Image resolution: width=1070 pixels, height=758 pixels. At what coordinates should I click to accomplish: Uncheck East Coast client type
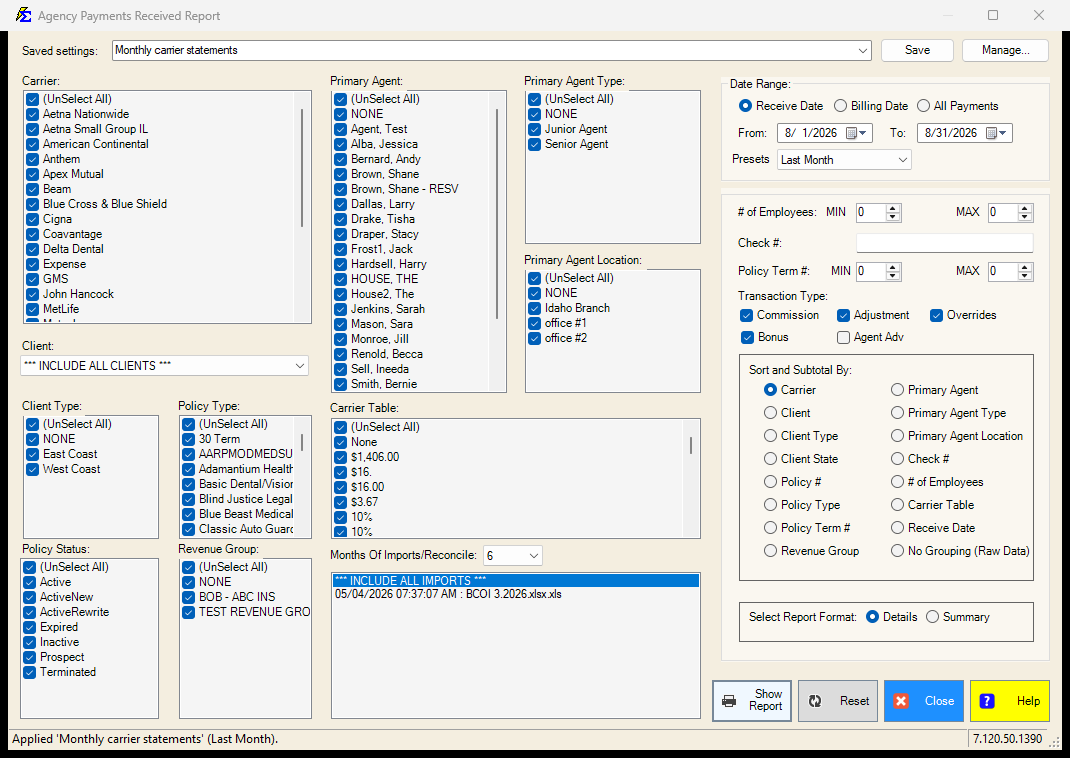click(32, 454)
